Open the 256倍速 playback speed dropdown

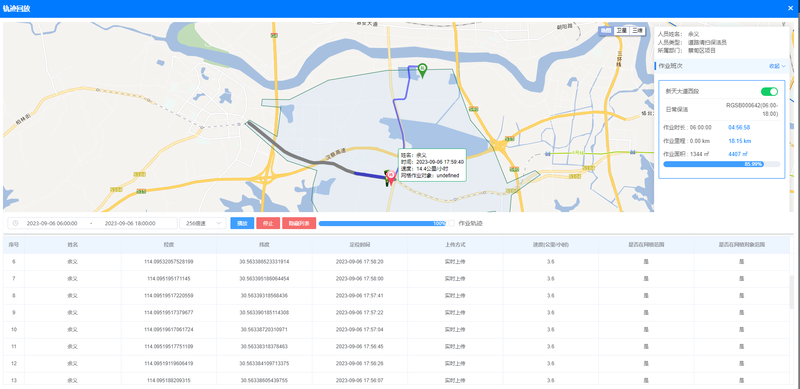(x=203, y=224)
